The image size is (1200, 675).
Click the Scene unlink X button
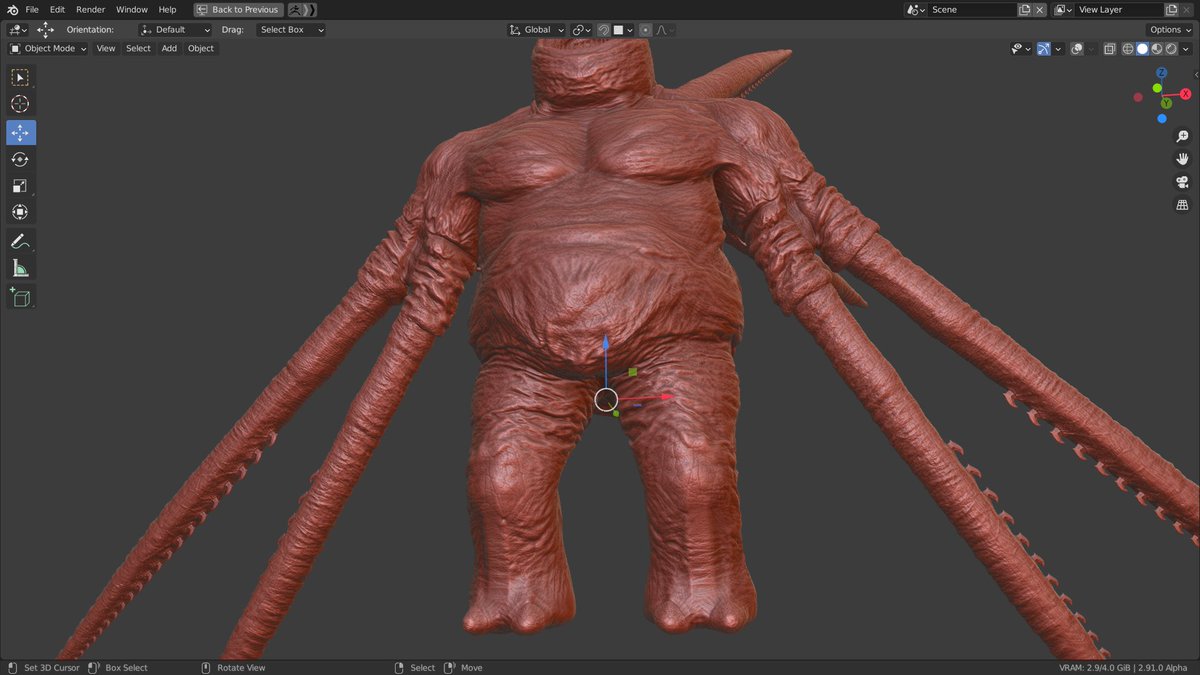pyautogui.click(x=1039, y=9)
